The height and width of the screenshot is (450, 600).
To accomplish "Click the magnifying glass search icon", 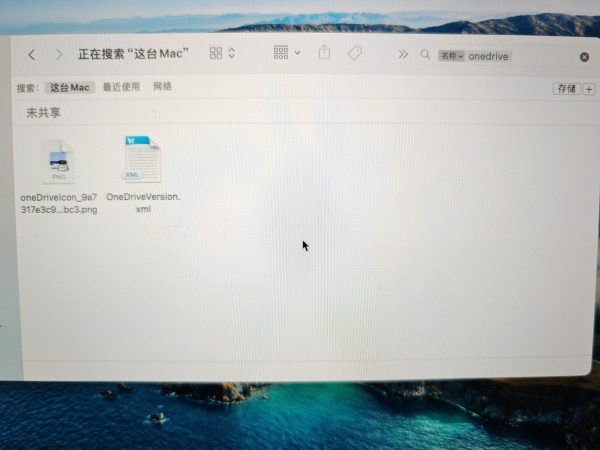I will tap(425, 55).
